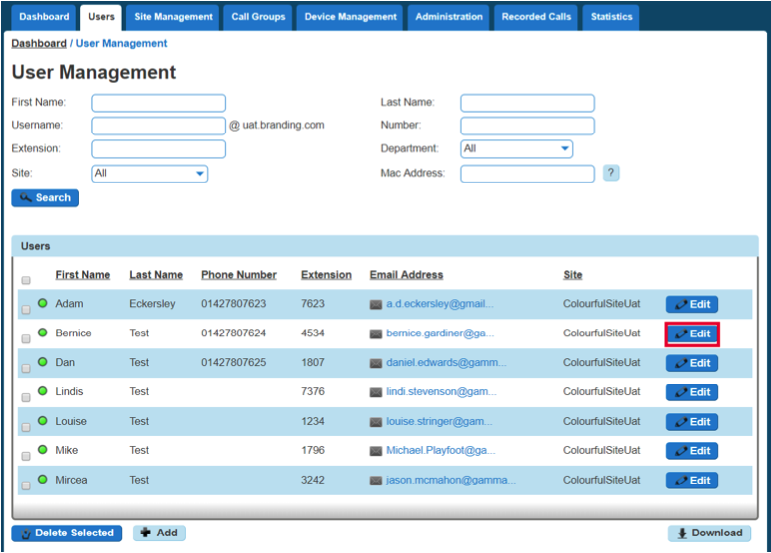The image size is (771, 553).
Task: Focus the Number input field
Action: 527,126
